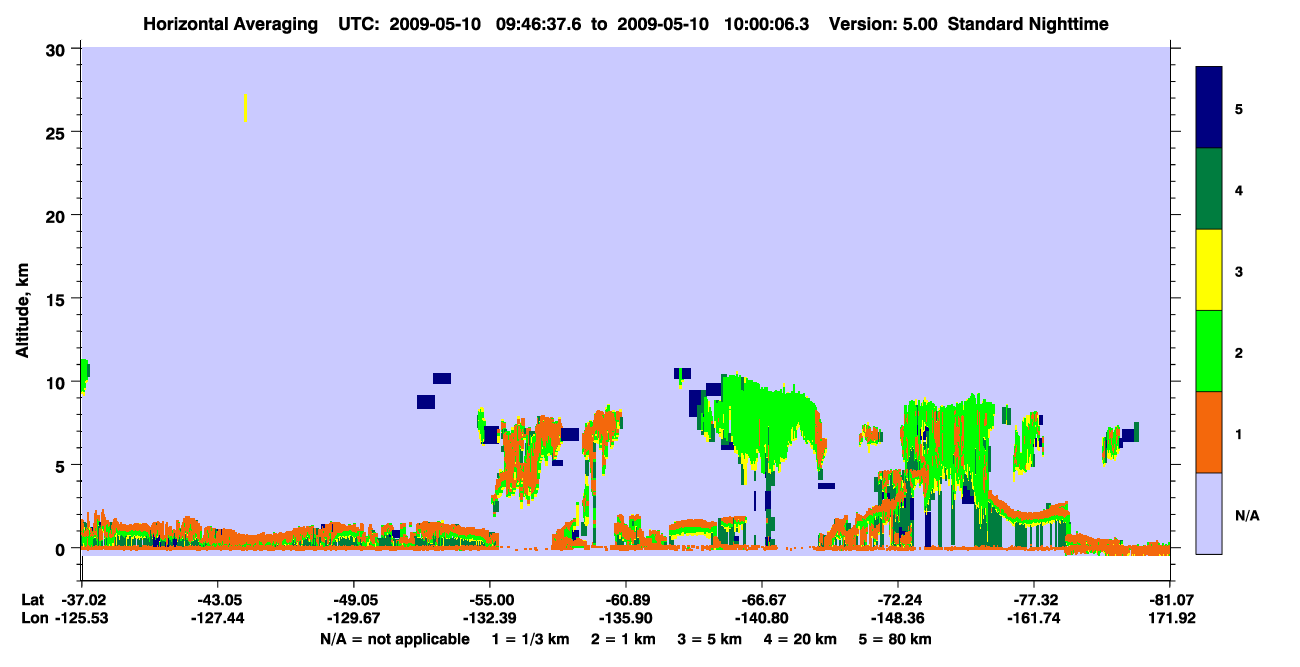Click latitude value -77.32
The height and width of the screenshot is (667, 1300).
click(1034, 600)
